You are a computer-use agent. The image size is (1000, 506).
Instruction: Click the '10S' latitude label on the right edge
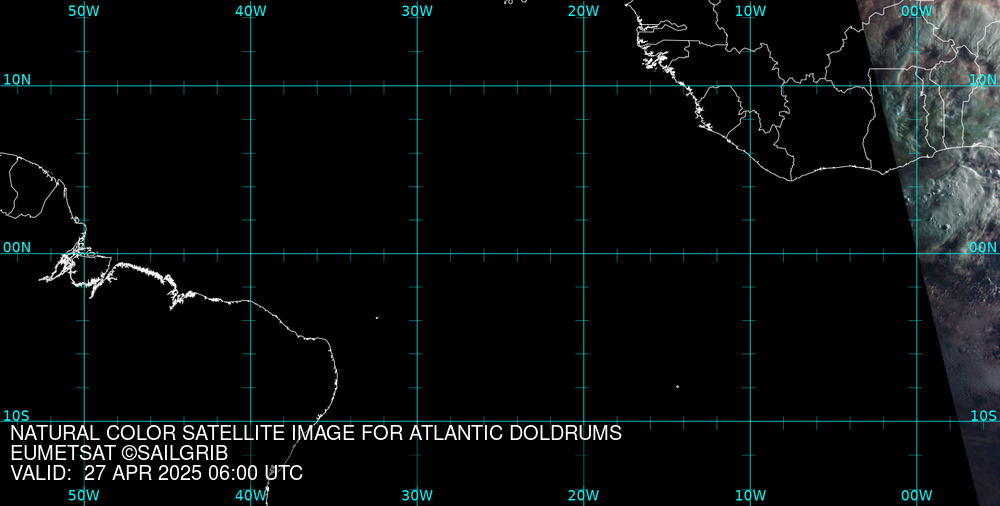[x=983, y=416]
